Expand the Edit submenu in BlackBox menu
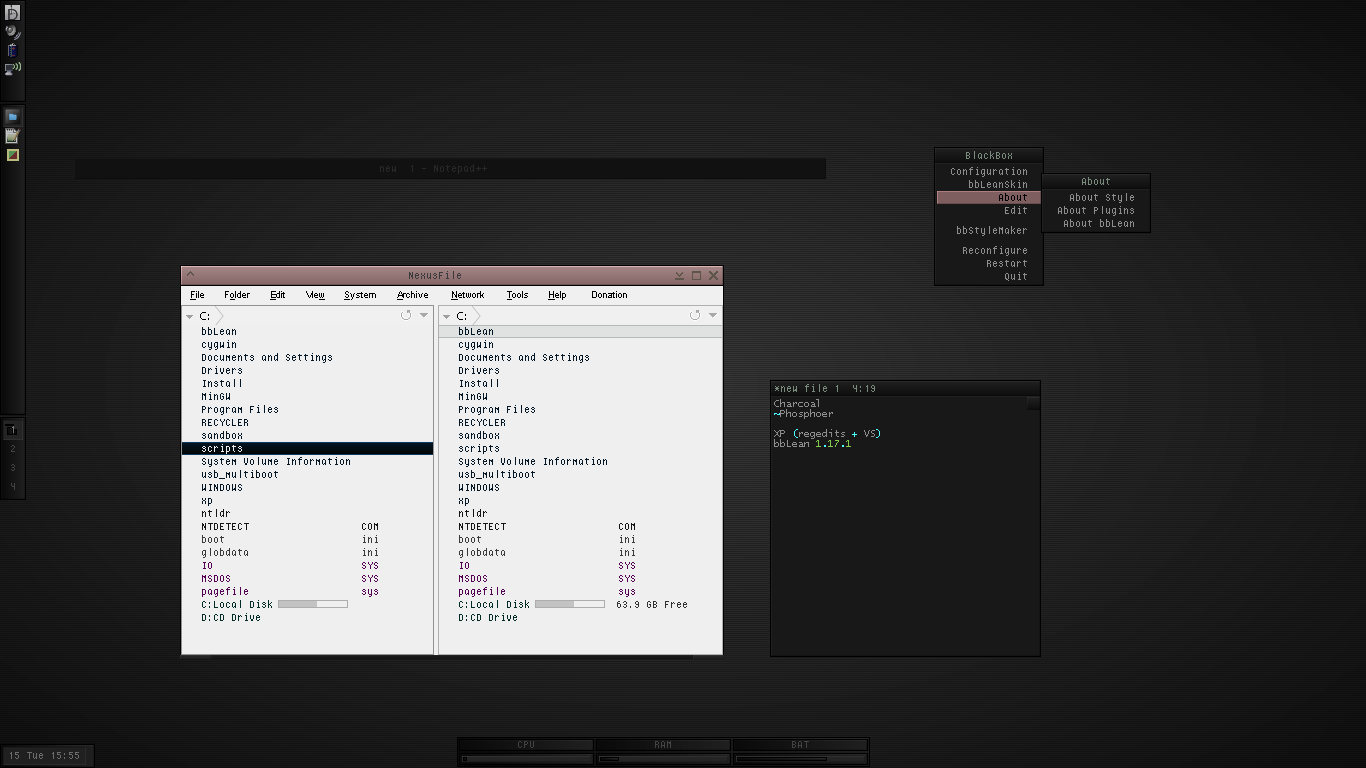Image resolution: width=1366 pixels, height=768 pixels. click(x=989, y=211)
